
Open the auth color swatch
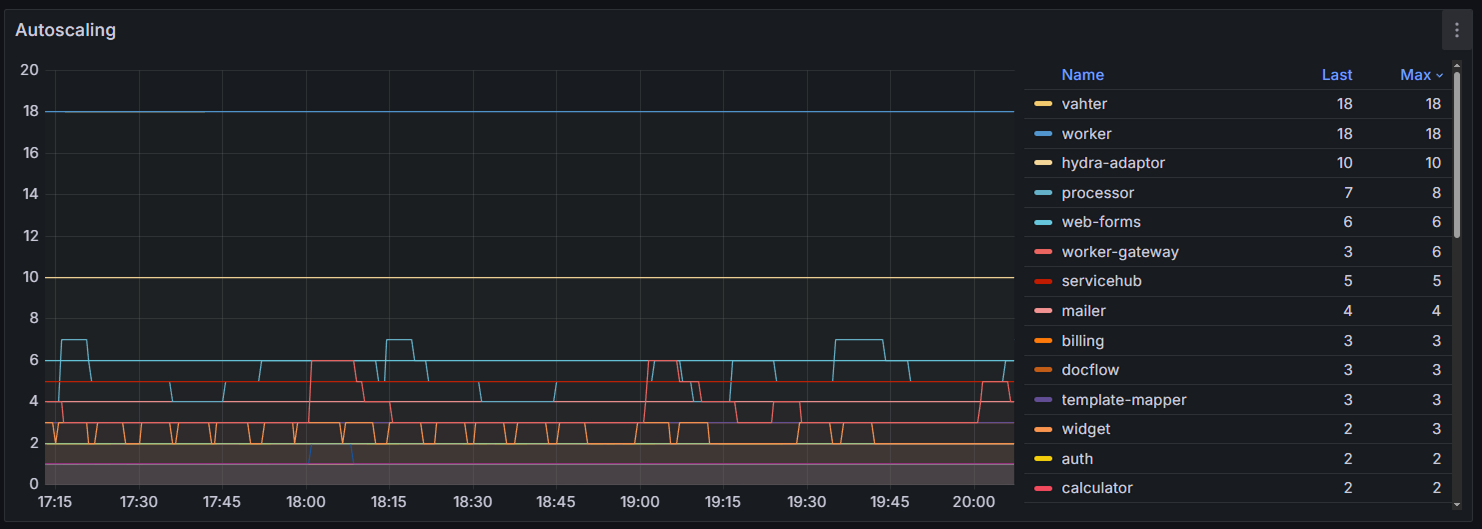coord(1043,459)
